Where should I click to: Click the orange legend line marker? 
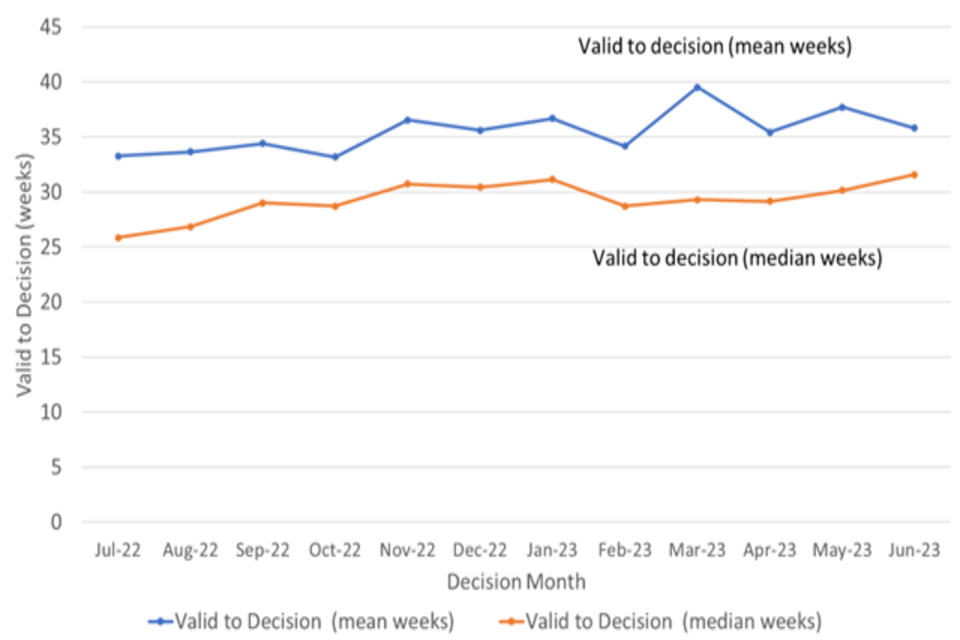(x=511, y=621)
